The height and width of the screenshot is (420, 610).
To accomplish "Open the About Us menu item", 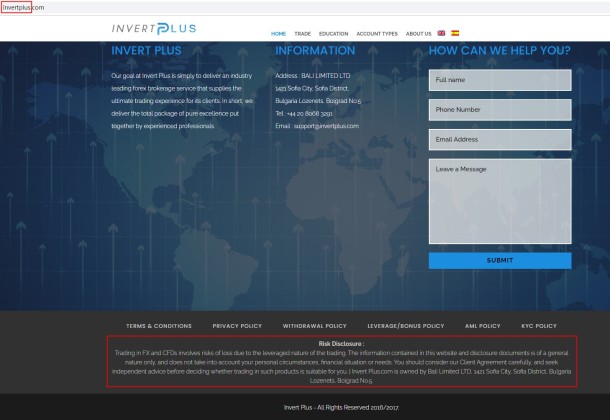I will coord(418,34).
